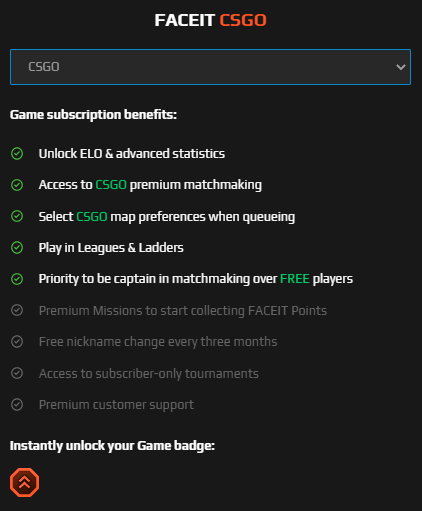Click checkmark icon beside premium matchmaking
422x511 pixels.
(x=17, y=185)
